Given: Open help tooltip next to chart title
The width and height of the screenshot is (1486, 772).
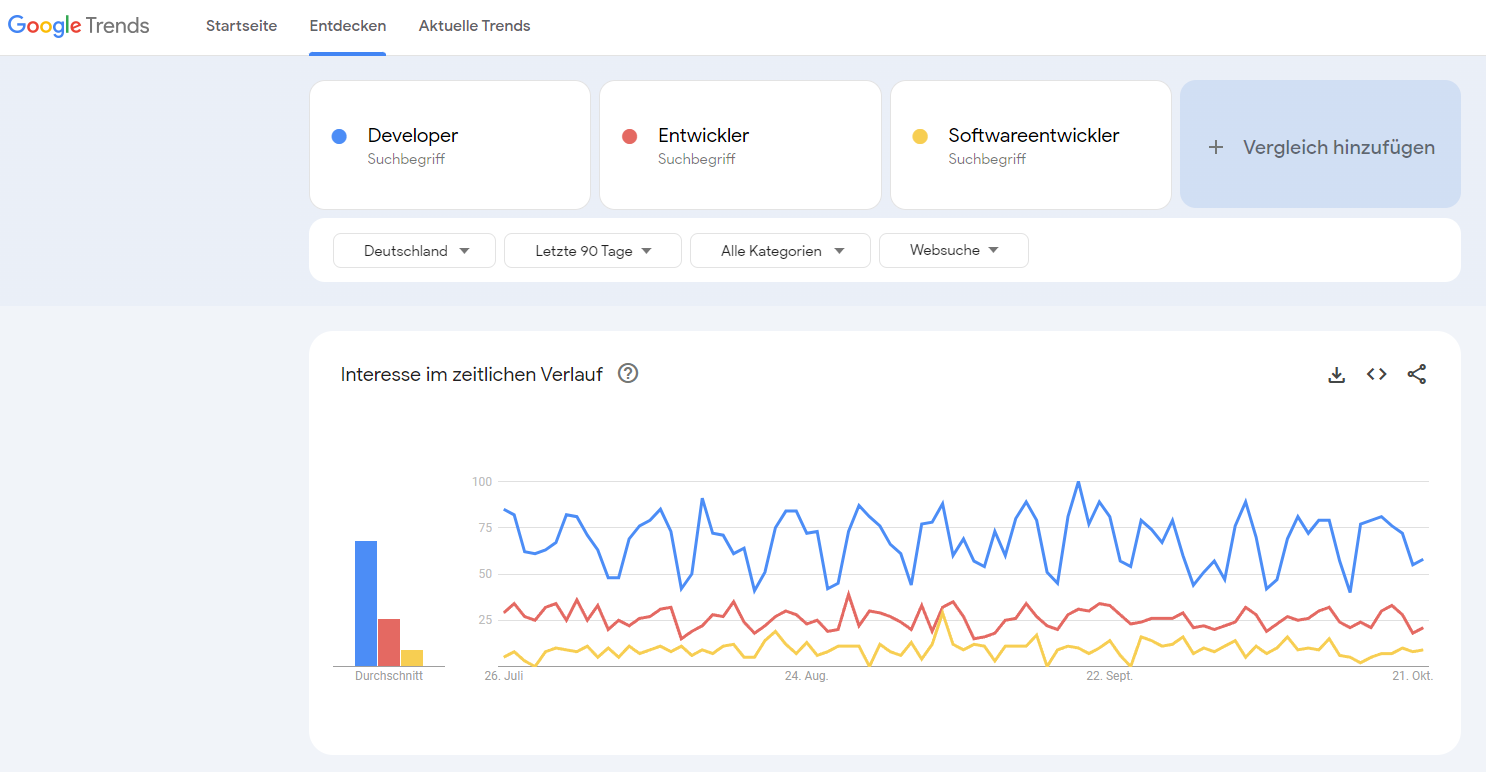Looking at the screenshot, I should coord(628,374).
